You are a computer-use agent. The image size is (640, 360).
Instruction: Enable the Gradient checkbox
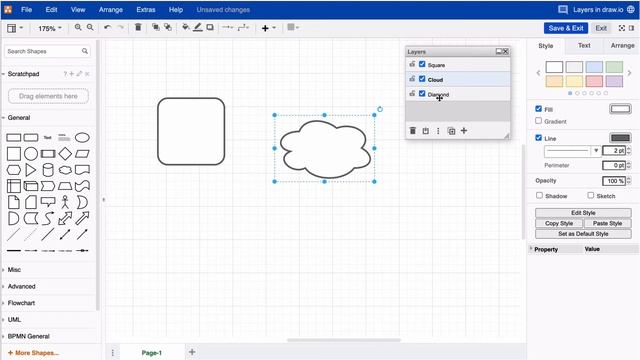pyautogui.click(x=538, y=121)
